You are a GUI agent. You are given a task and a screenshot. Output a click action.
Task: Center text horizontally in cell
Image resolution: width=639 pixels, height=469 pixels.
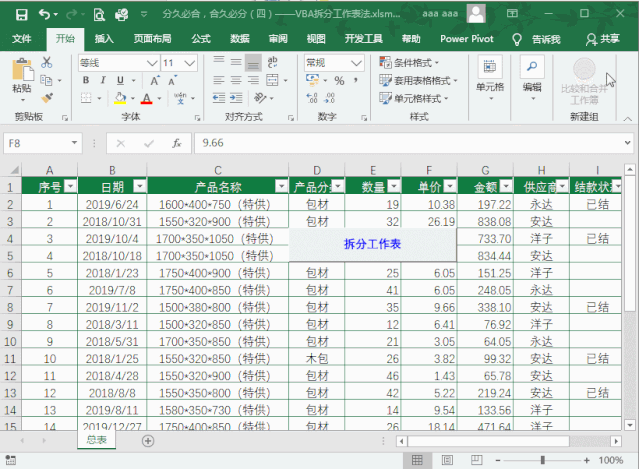point(236,80)
